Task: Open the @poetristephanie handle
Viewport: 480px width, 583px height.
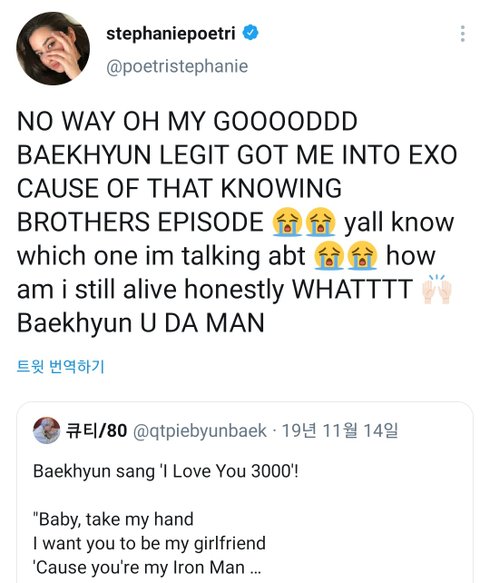Action: (177, 67)
